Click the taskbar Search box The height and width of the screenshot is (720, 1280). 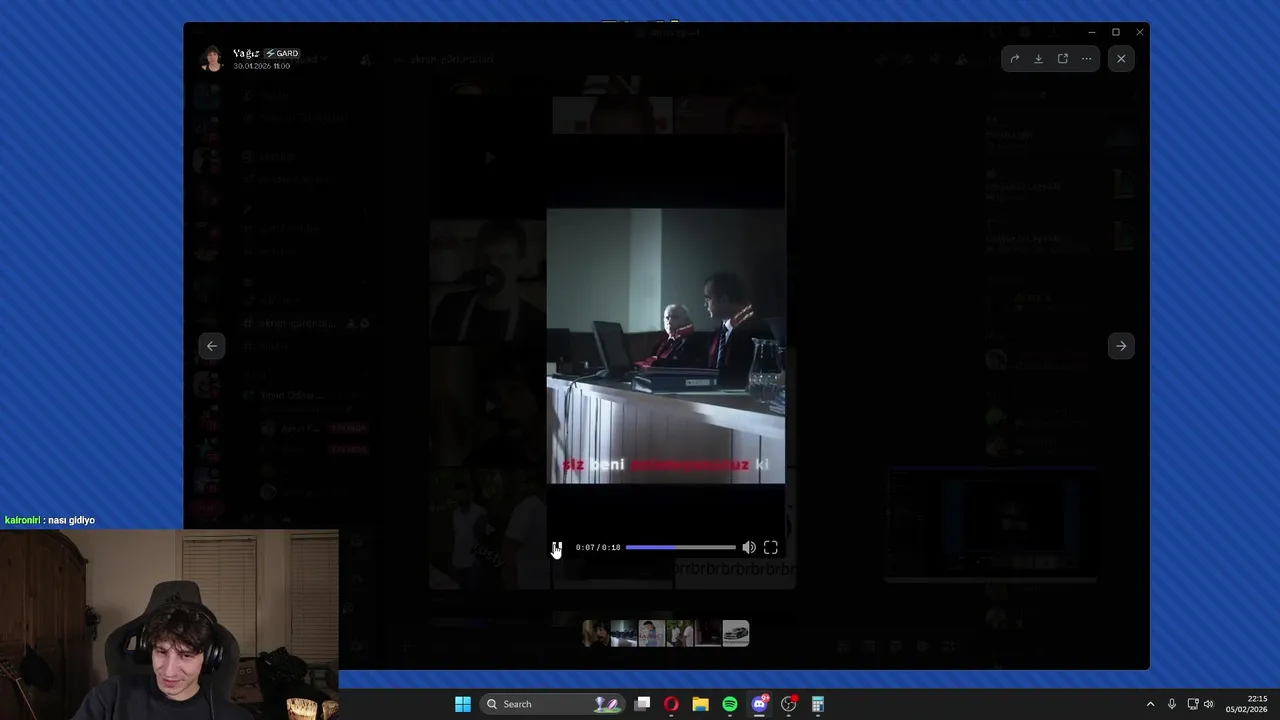[552, 704]
